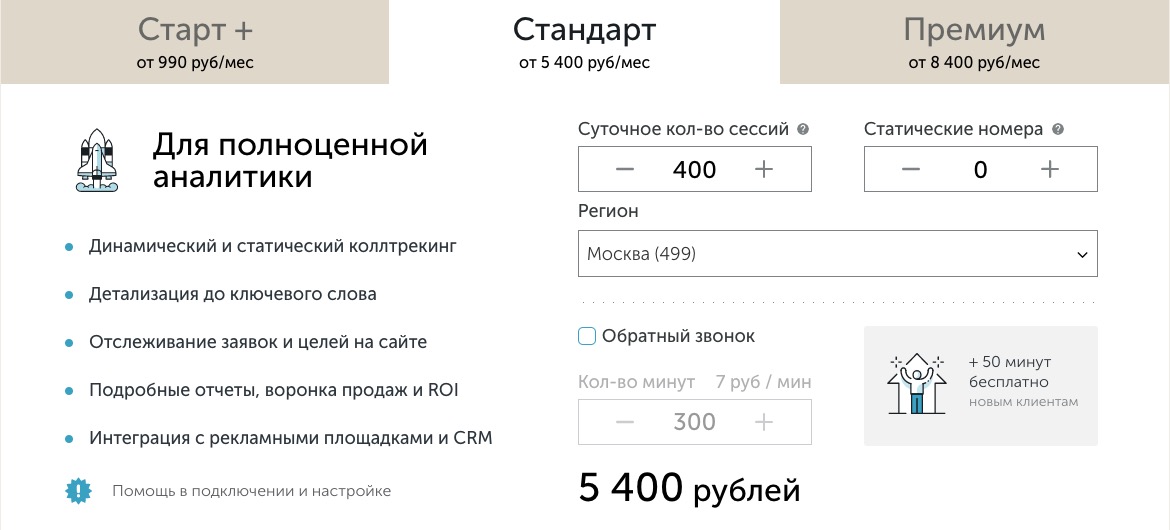Decrease daily sessions with minus icon
Viewport: 1170px width, 530px height.
[625, 169]
